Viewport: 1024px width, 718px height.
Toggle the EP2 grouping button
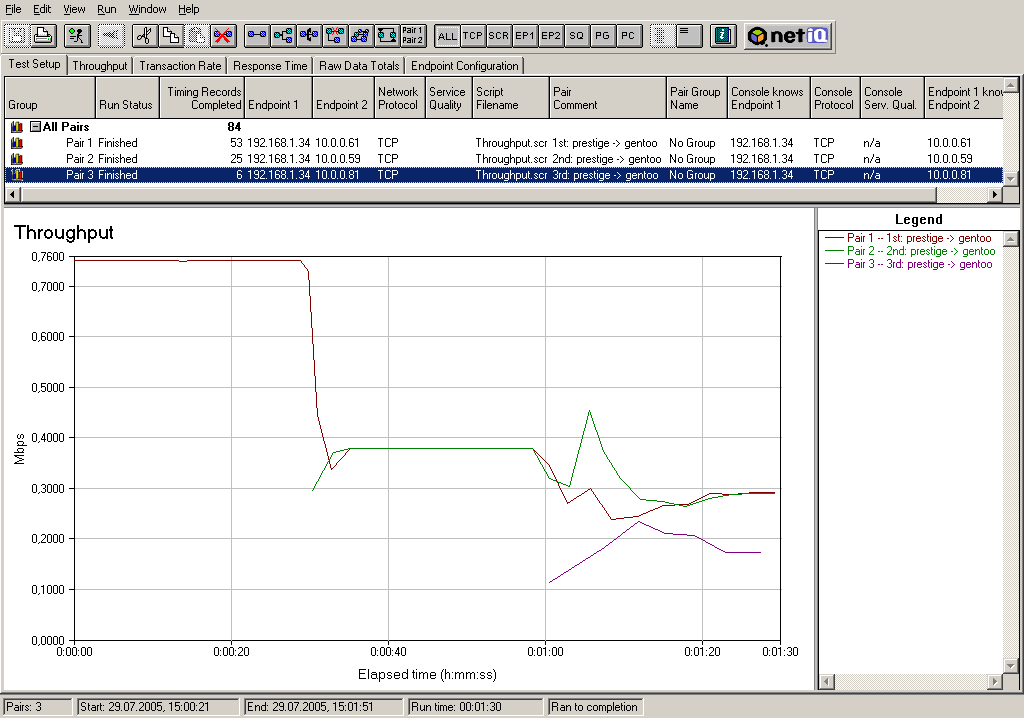click(x=551, y=35)
